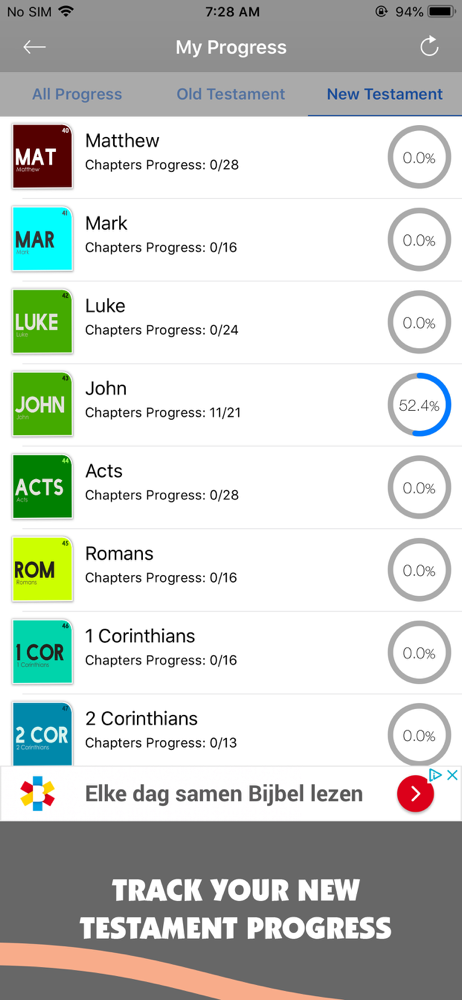Tap the blue 2 COR tile
This screenshot has width=462, height=1000.
(42, 733)
